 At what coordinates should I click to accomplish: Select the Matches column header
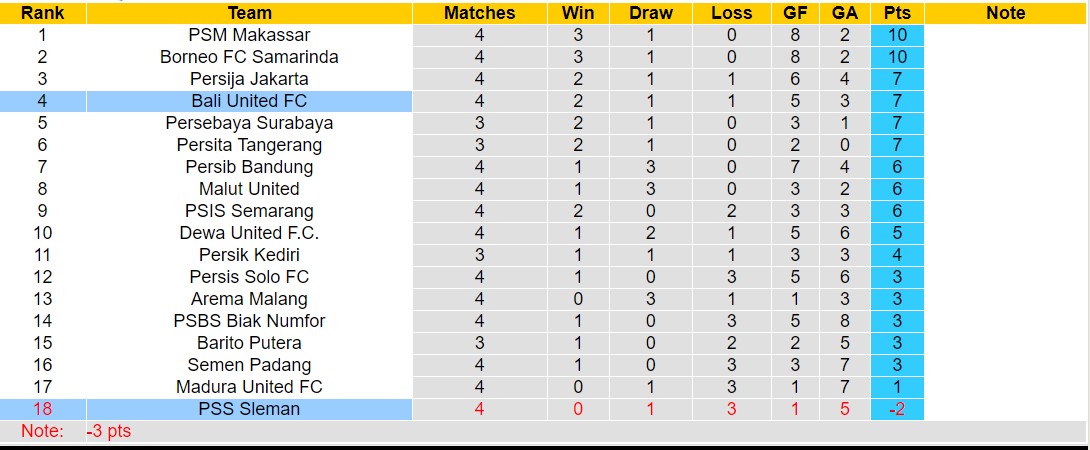pyautogui.click(x=479, y=13)
